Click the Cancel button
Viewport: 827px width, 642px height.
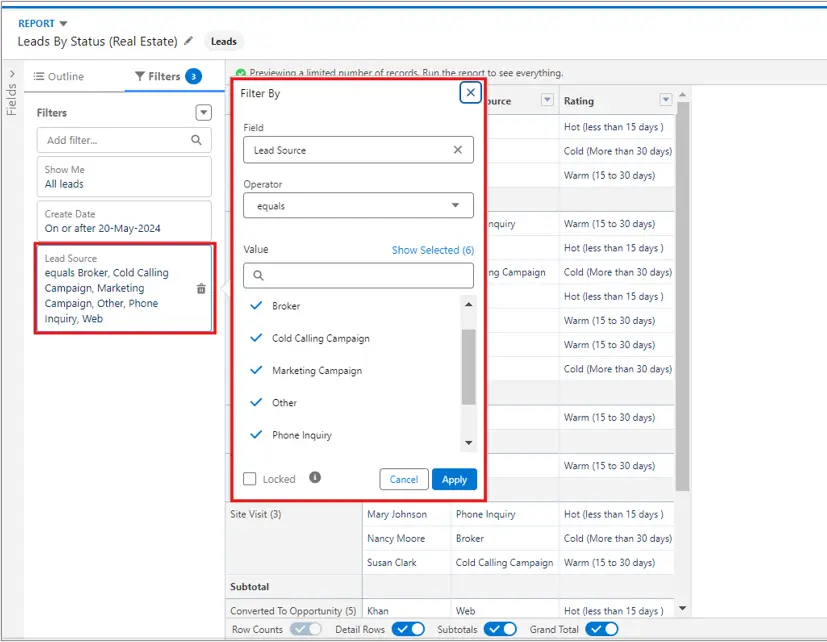403,479
